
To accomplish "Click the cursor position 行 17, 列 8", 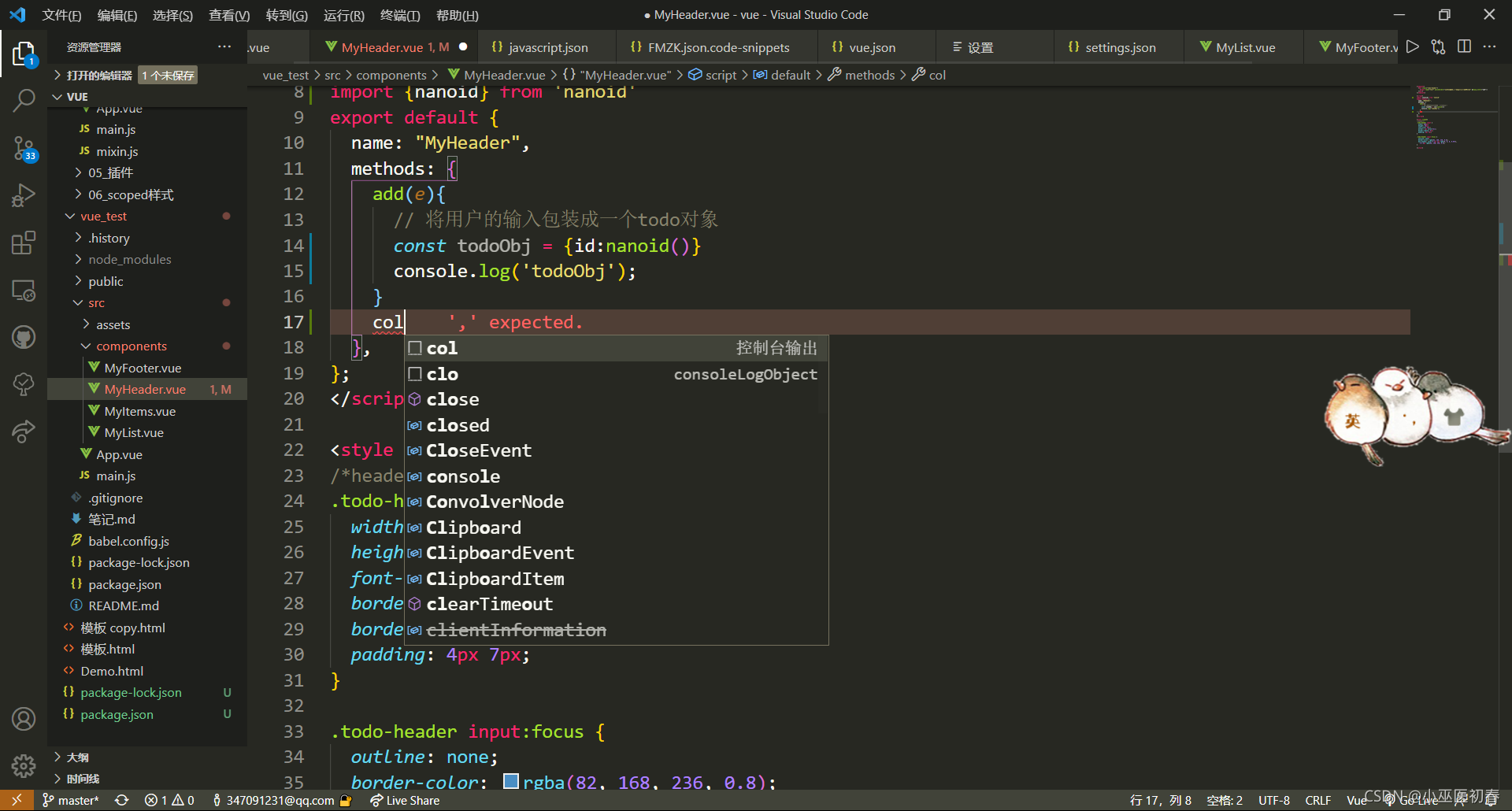I will coord(1160,800).
